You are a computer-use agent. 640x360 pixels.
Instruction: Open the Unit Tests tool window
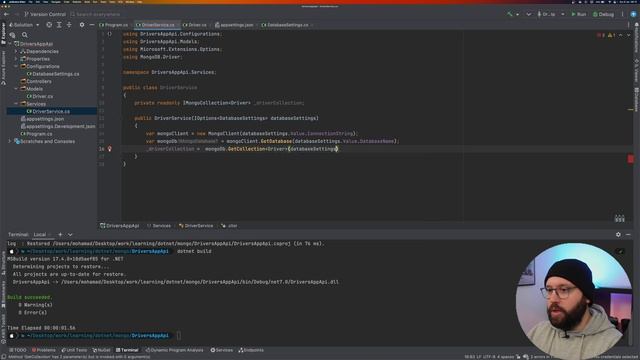coord(74,350)
